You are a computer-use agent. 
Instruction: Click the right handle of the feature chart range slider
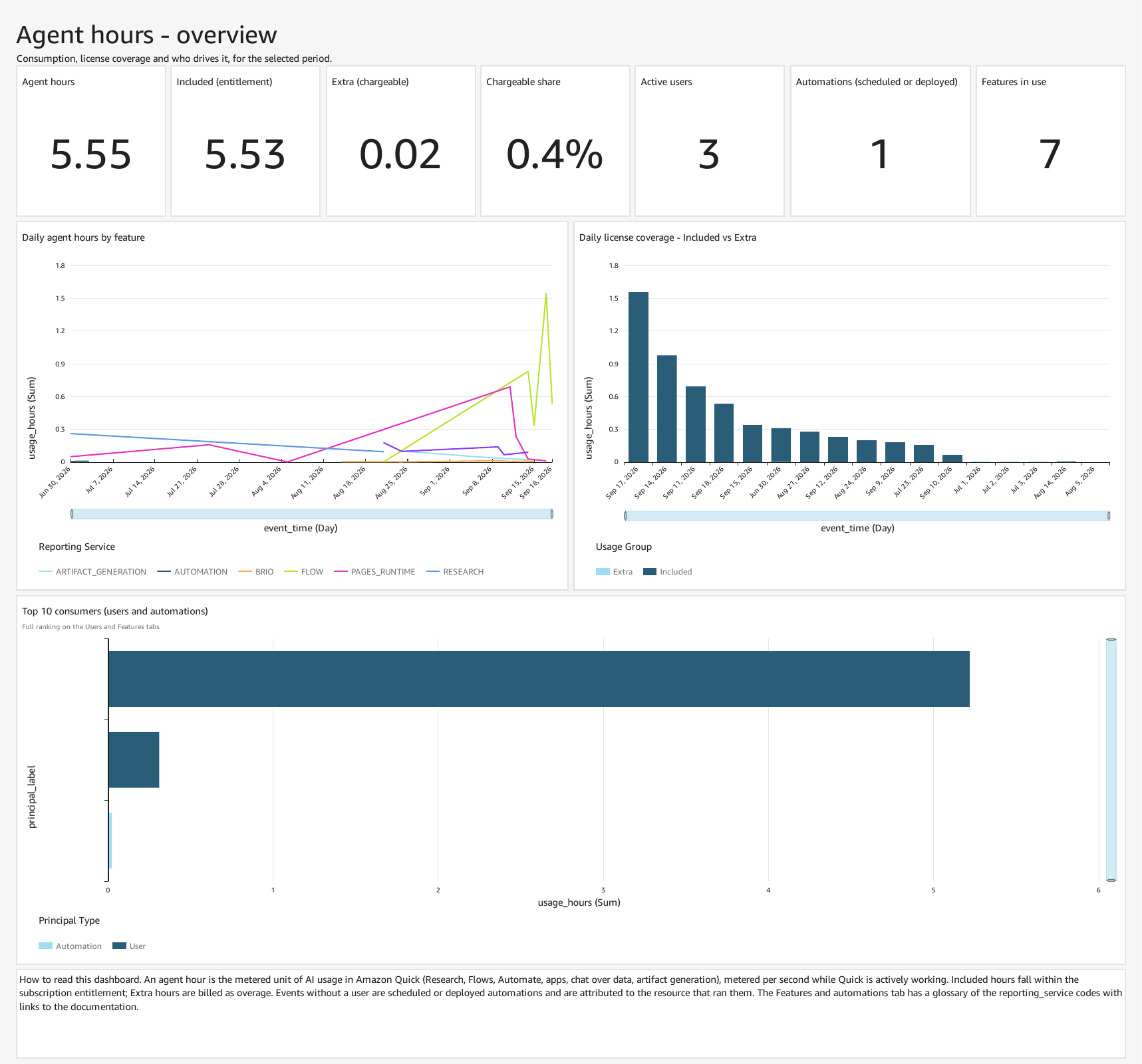552,514
